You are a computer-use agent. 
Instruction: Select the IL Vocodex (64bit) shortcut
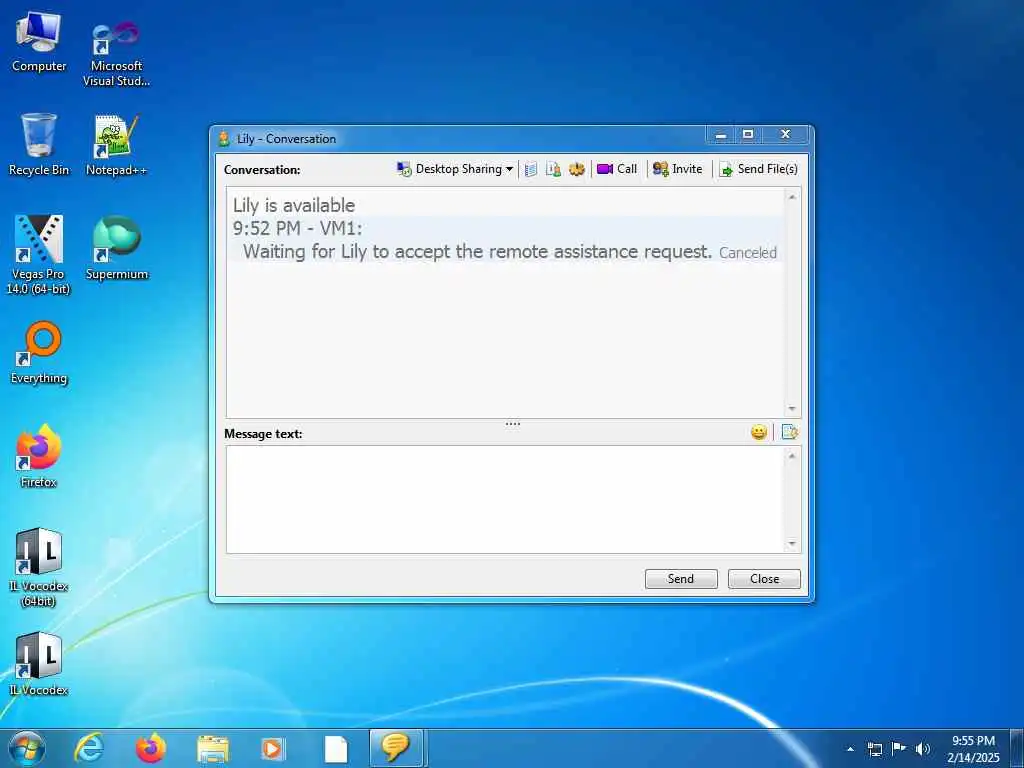pos(39,567)
